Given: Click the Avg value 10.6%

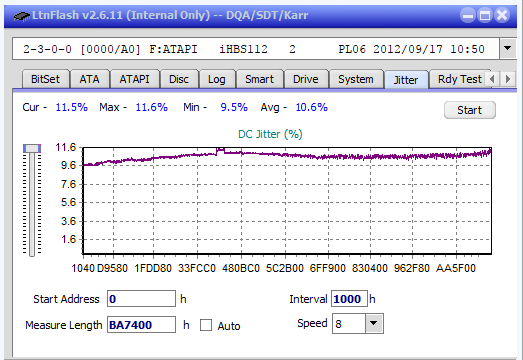Looking at the screenshot, I should point(312,107).
